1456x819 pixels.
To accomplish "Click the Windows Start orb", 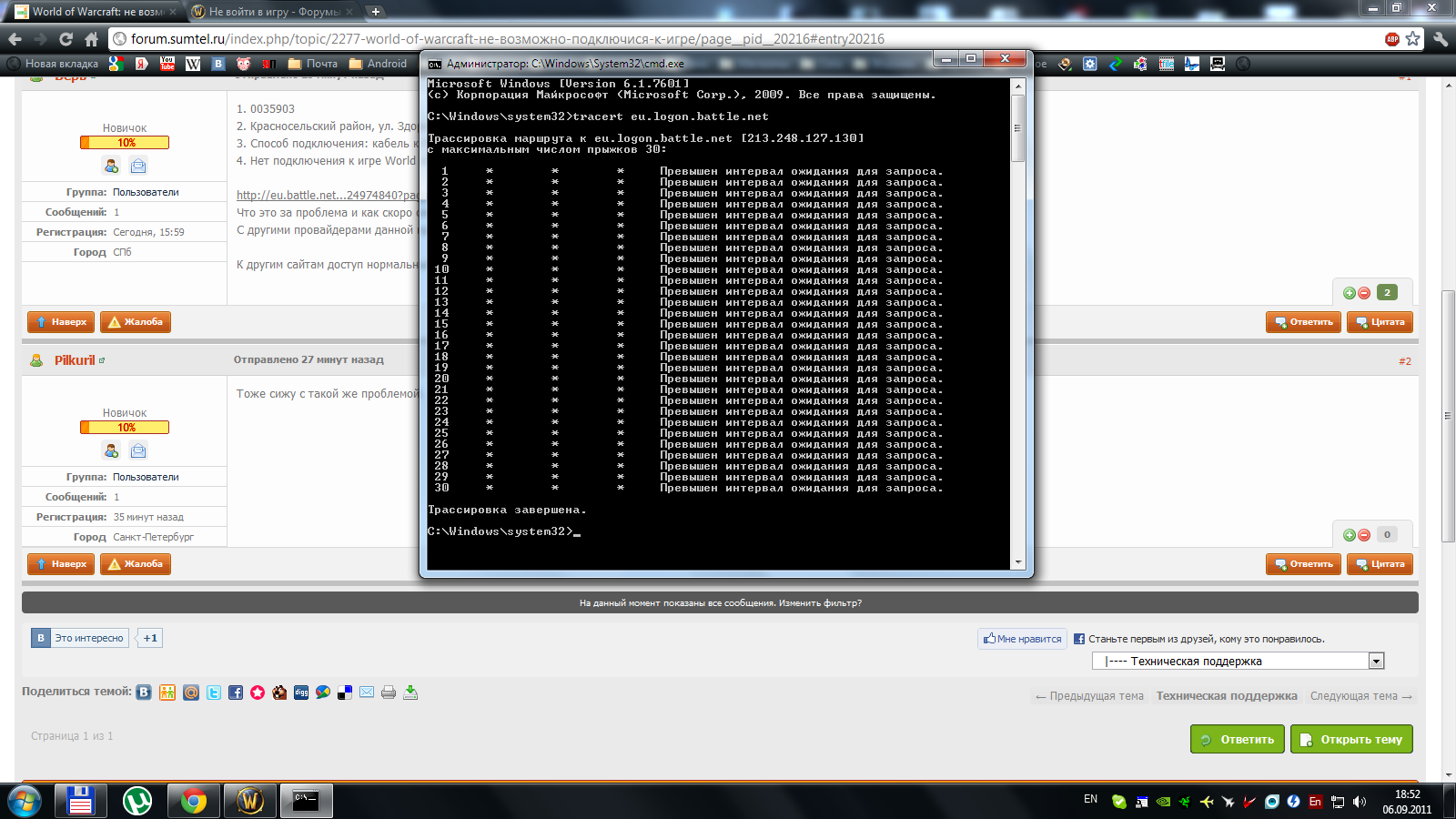I will (24, 801).
